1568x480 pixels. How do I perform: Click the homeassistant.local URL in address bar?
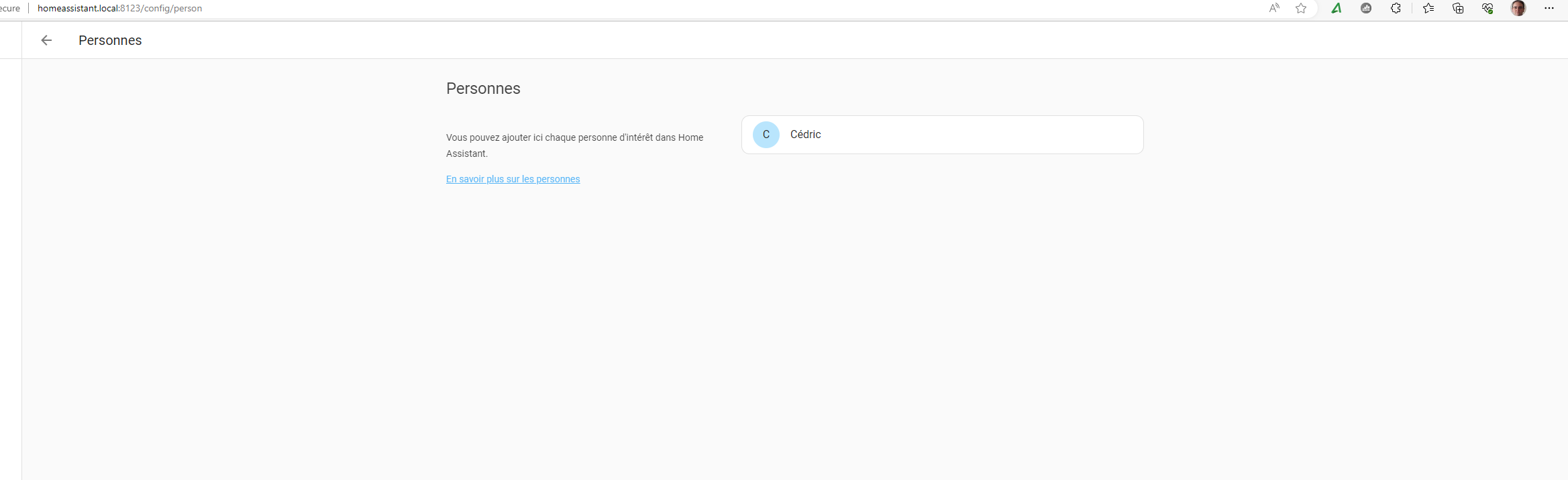point(119,8)
